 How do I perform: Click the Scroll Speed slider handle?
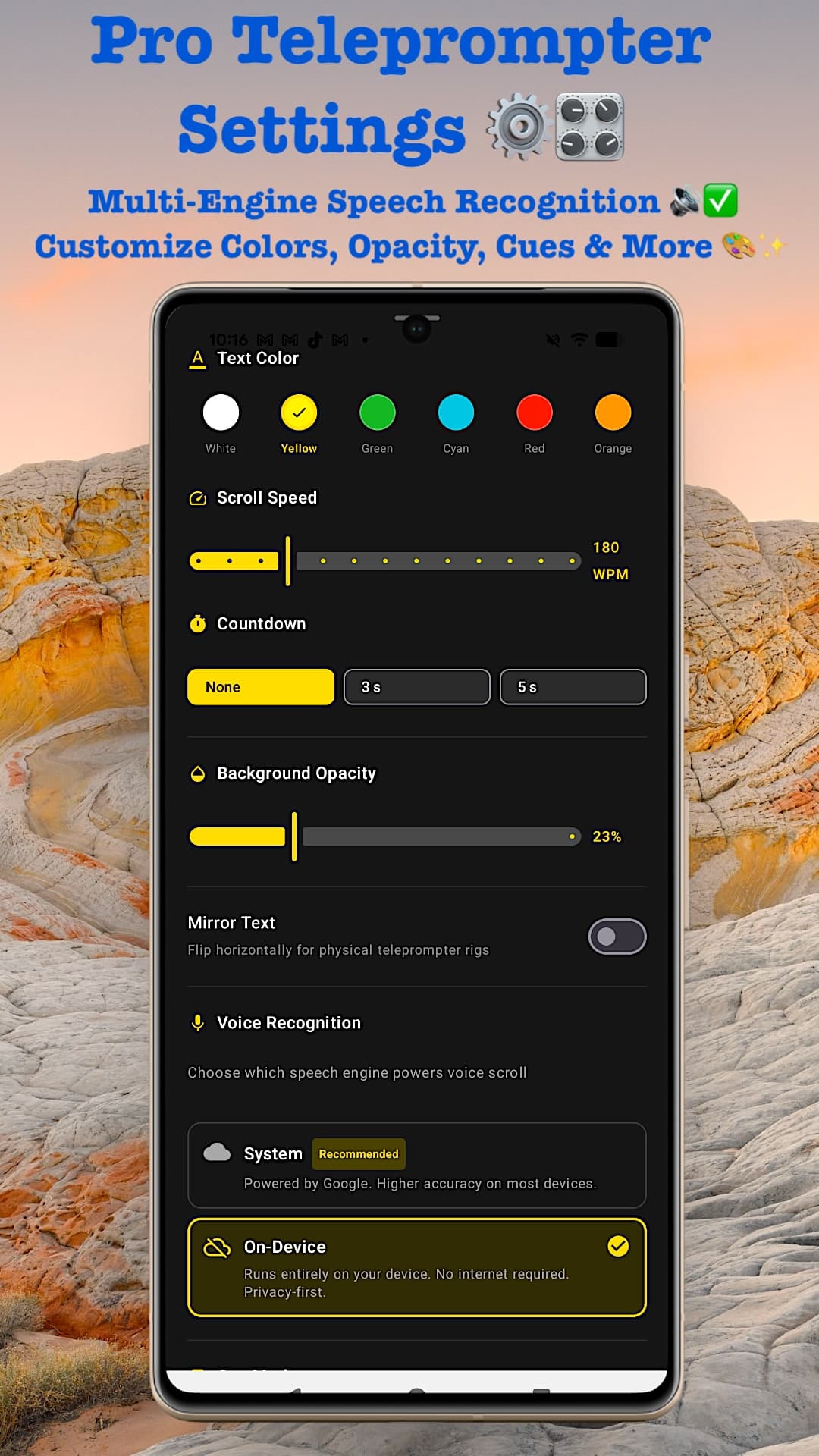pos(287,561)
